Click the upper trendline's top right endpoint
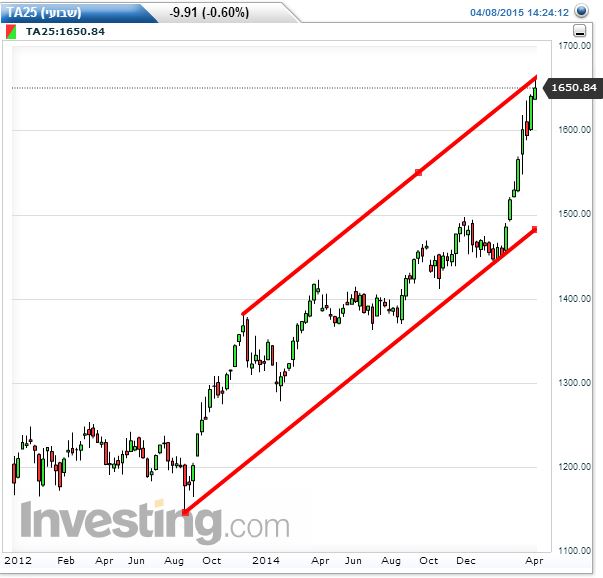The image size is (603, 578). [x=536, y=77]
